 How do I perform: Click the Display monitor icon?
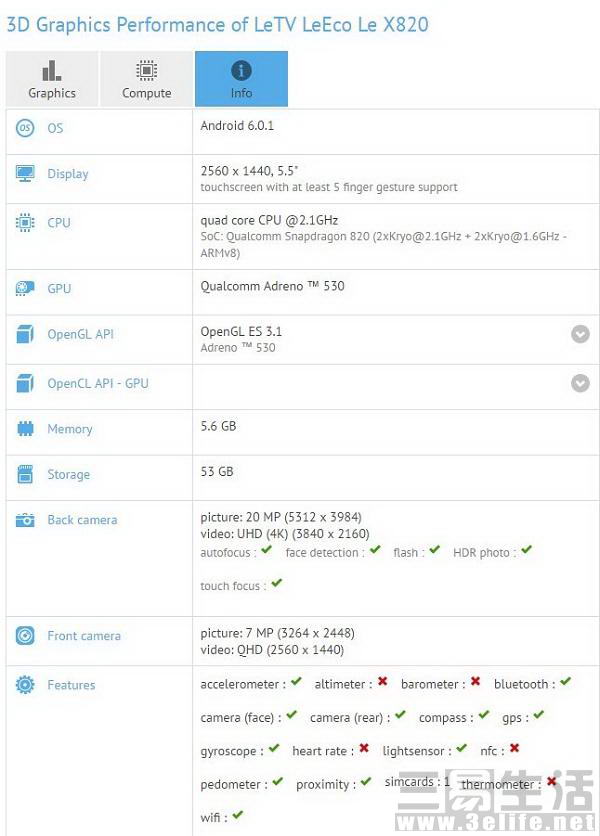(x=25, y=174)
